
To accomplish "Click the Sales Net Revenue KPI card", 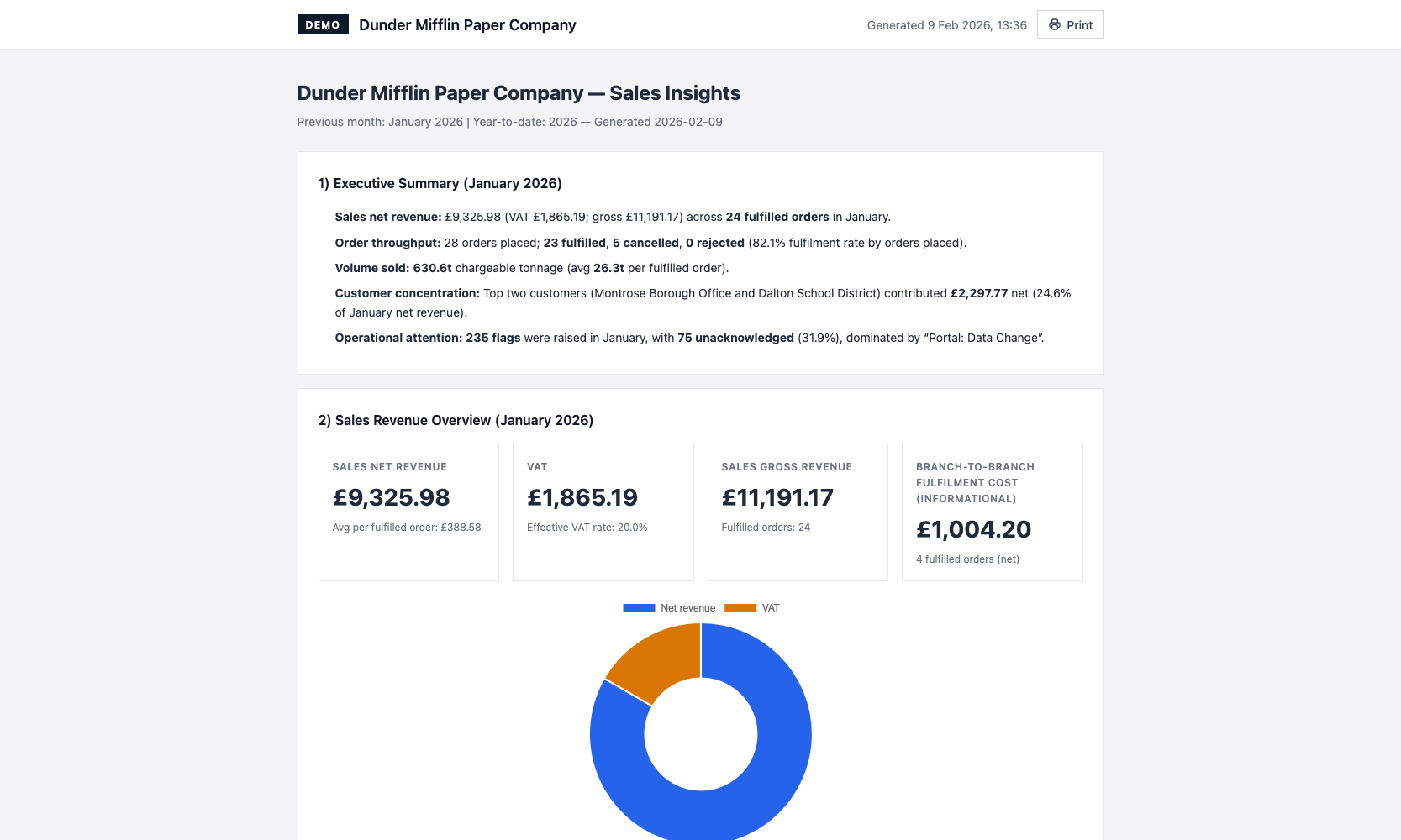I will (408, 512).
